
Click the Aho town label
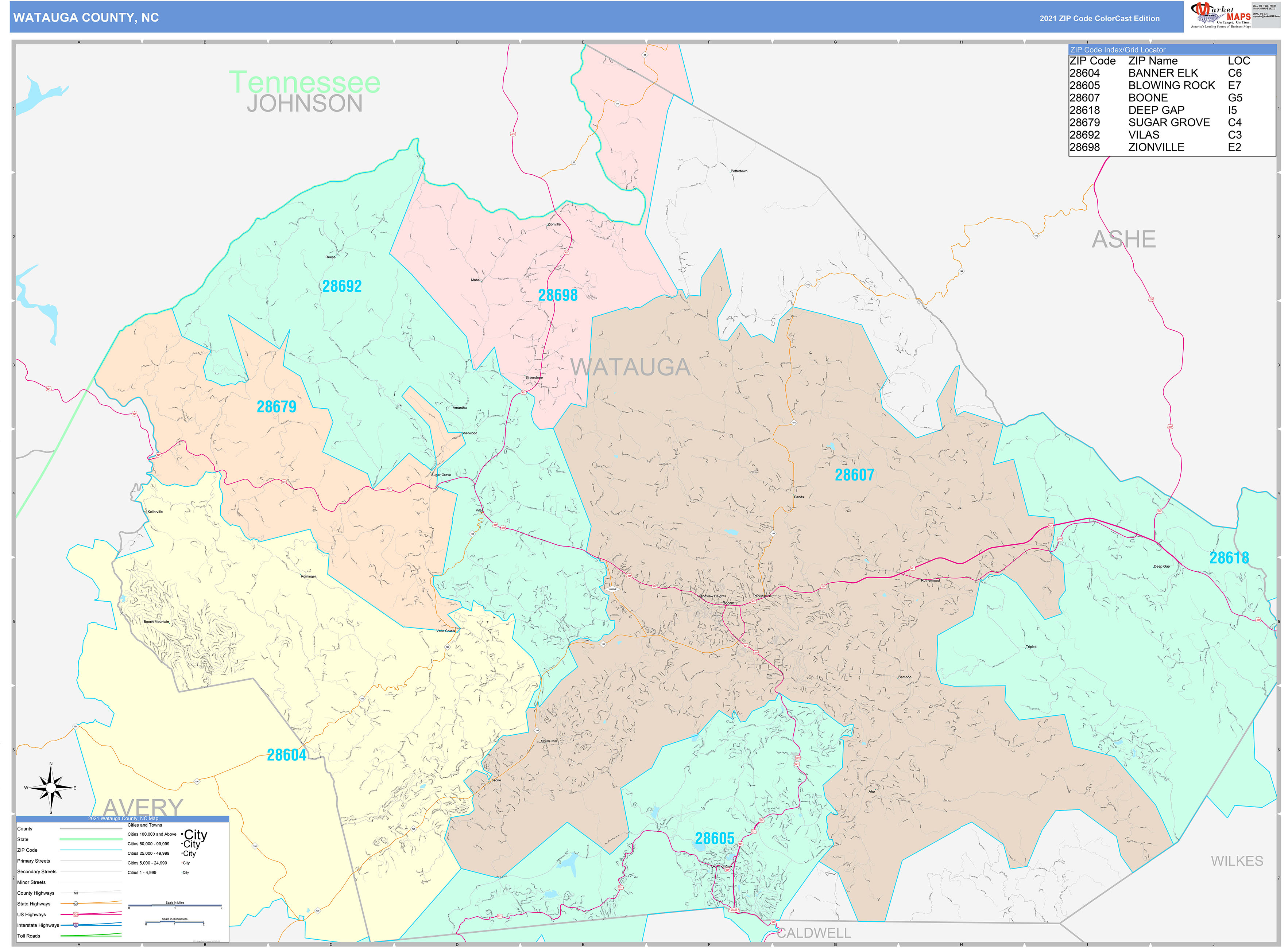point(871,791)
